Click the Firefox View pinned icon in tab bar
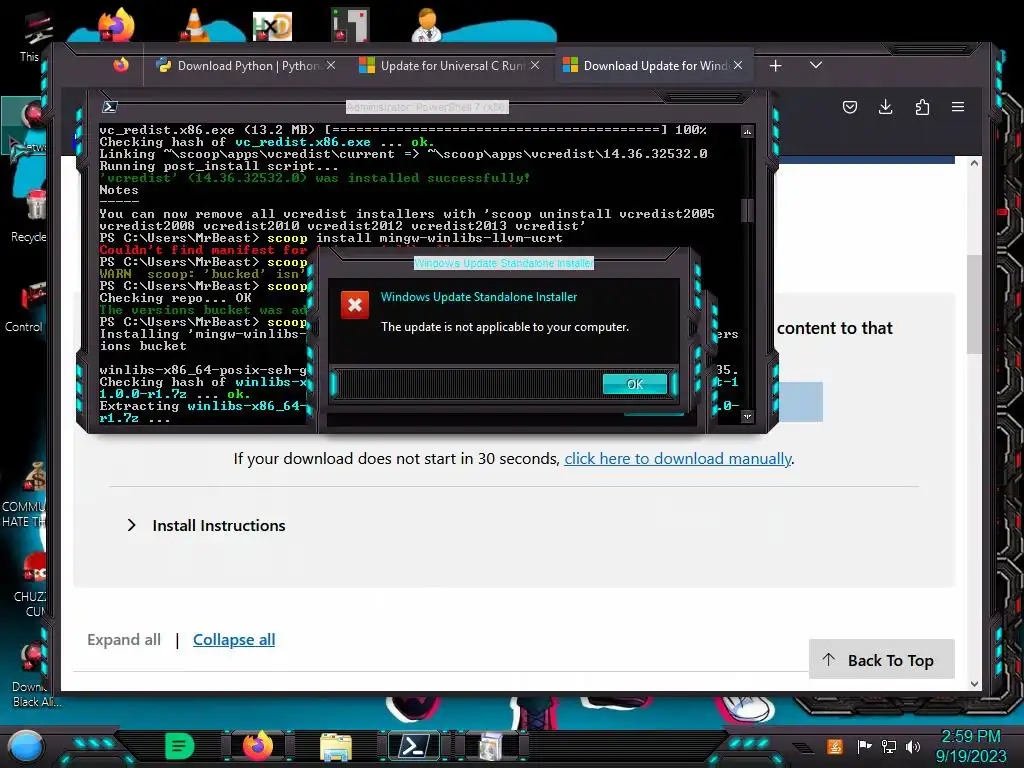This screenshot has width=1024, height=768. 121,65
